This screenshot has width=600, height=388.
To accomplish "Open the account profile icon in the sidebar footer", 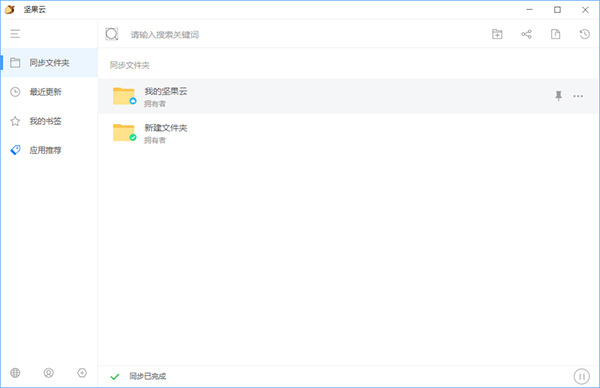I will (x=49, y=373).
